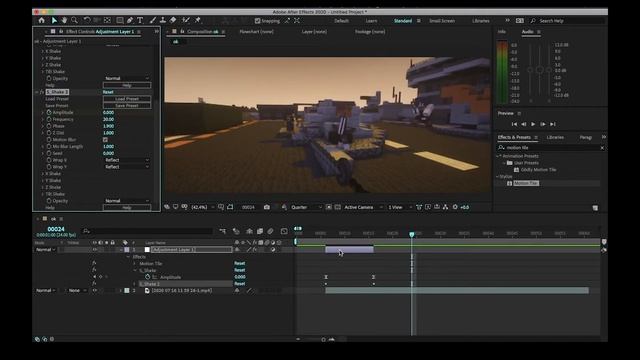Click Reset for S_Shake 2 in Effect Controls
The width and height of the screenshot is (640, 360).
coord(108,92)
